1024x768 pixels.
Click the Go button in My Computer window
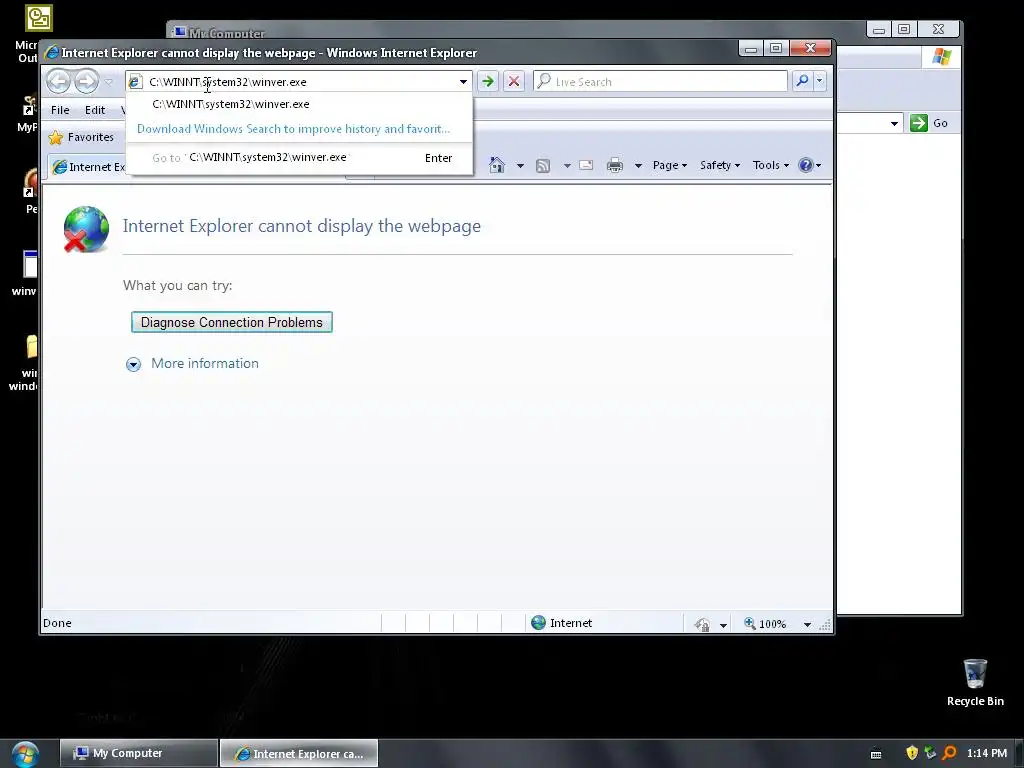pyautogui.click(x=929, y=123)
